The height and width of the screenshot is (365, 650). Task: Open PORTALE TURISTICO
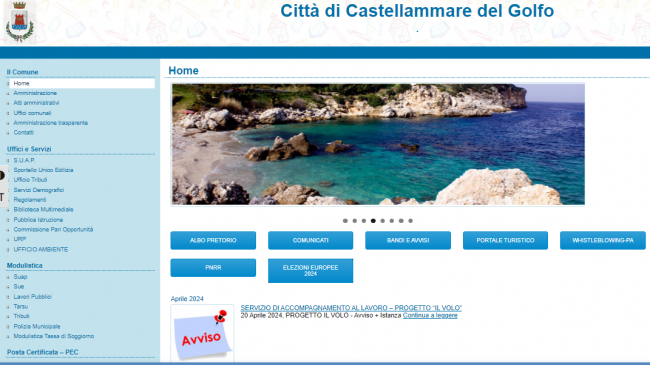coord(505,241)
